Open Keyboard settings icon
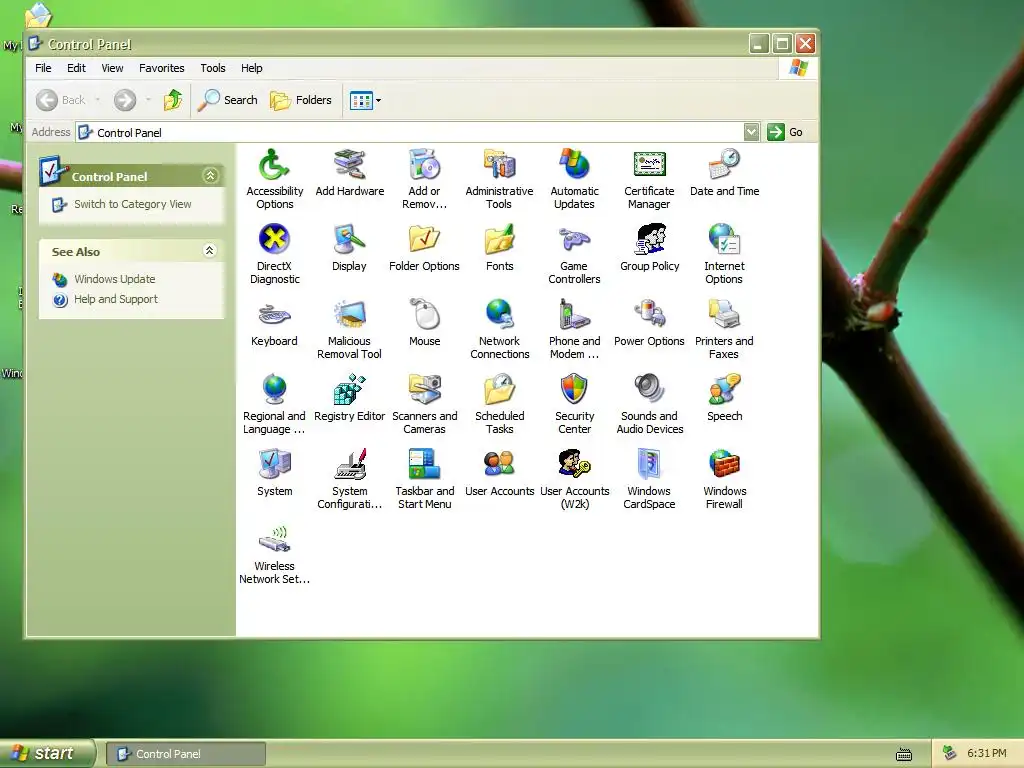1024x768 pixels. point(274,323)
